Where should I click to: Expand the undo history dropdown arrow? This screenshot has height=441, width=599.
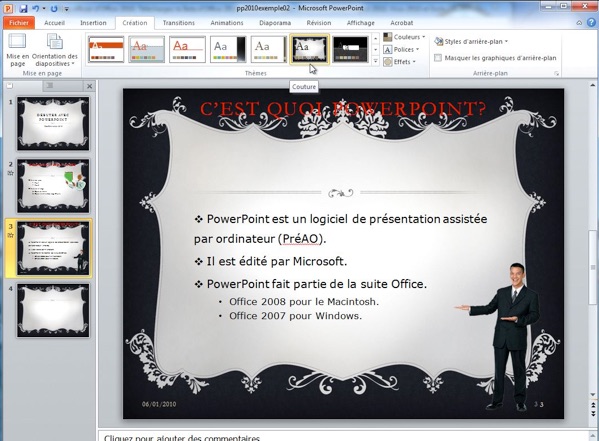click(x=44, y=8)
